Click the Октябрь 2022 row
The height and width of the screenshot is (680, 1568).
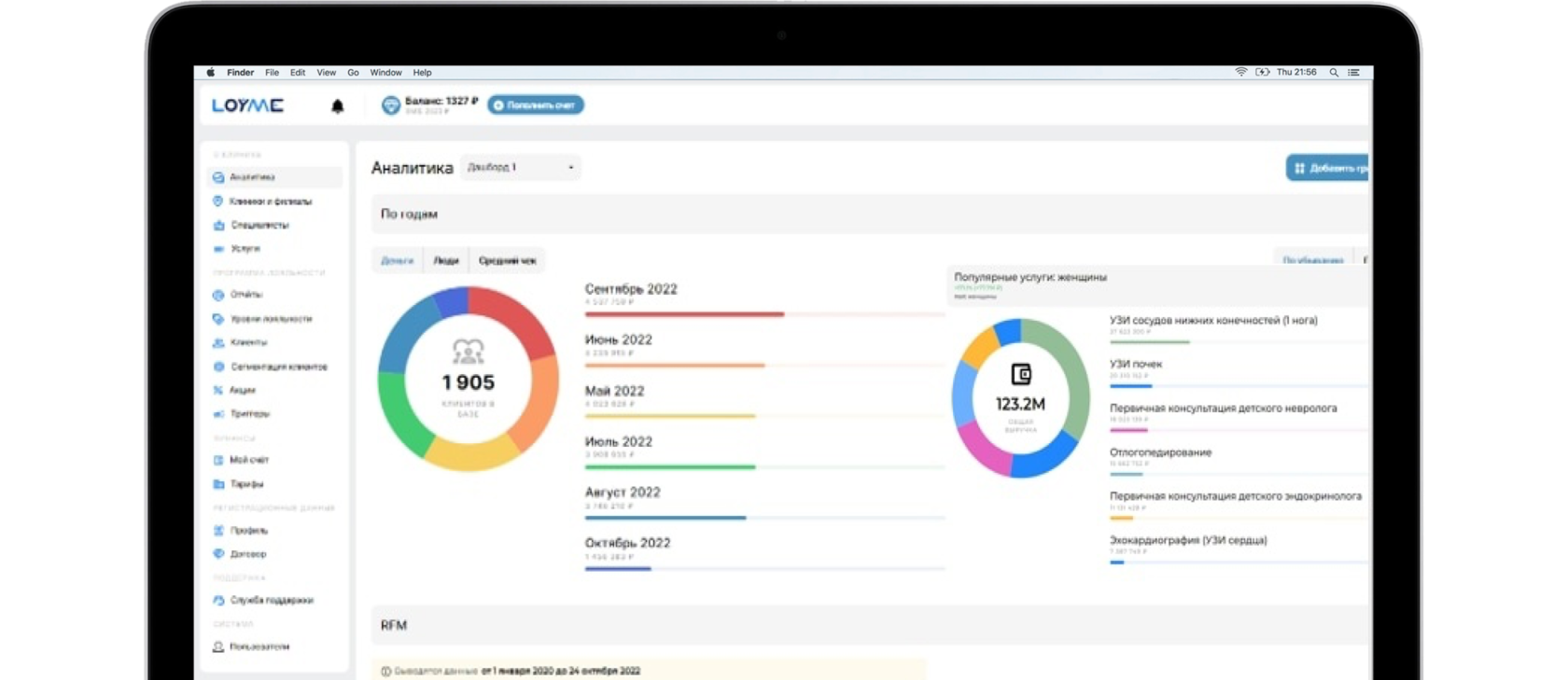(764, 553)
